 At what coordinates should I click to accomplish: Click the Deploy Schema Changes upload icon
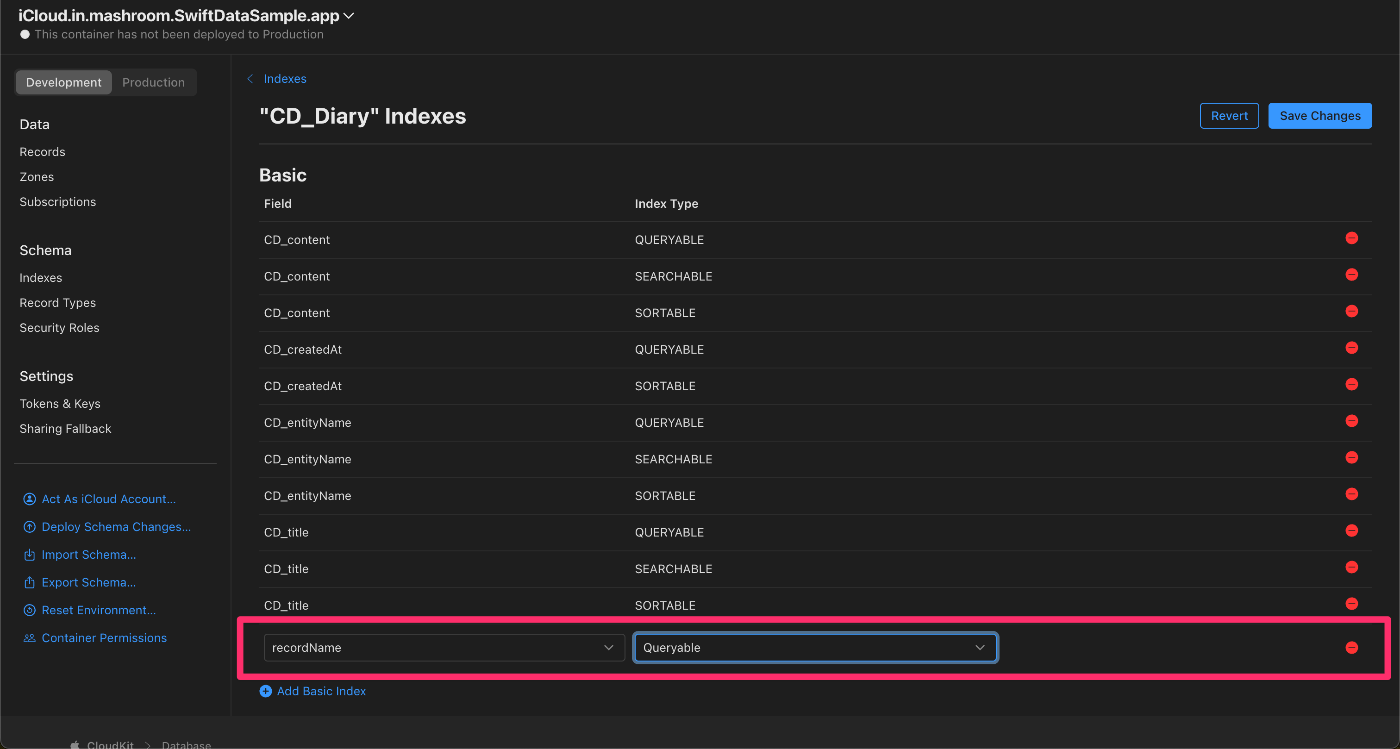coord(29,527)
